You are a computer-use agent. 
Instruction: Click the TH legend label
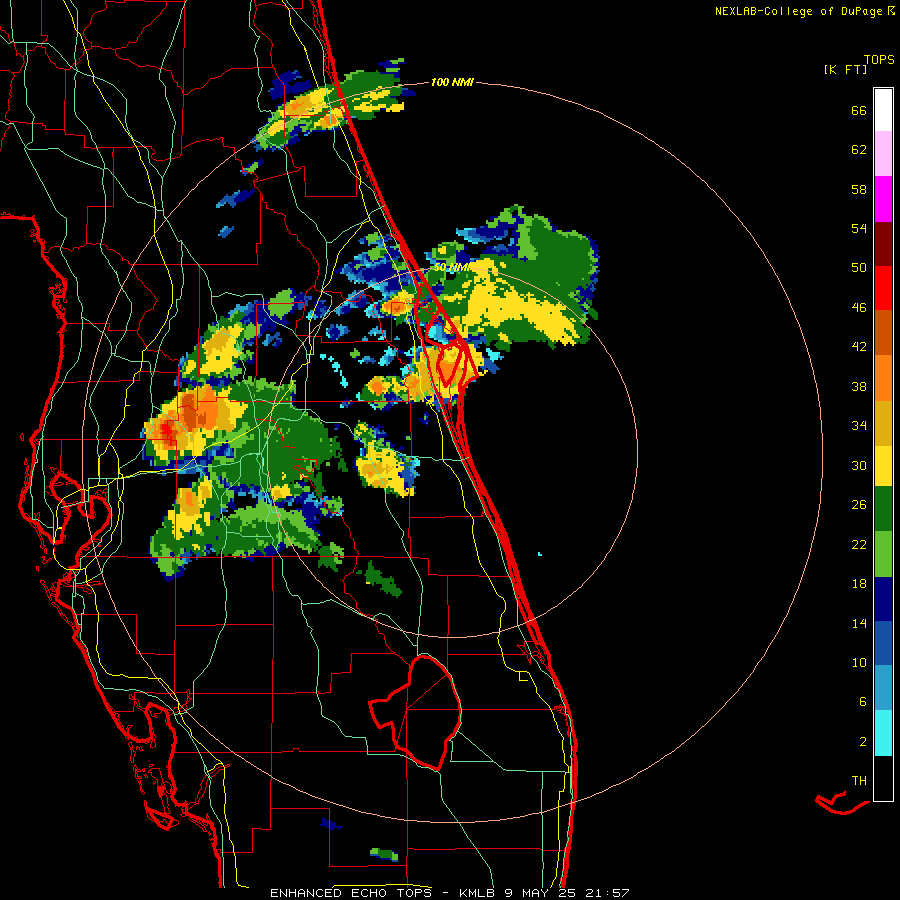859,781
